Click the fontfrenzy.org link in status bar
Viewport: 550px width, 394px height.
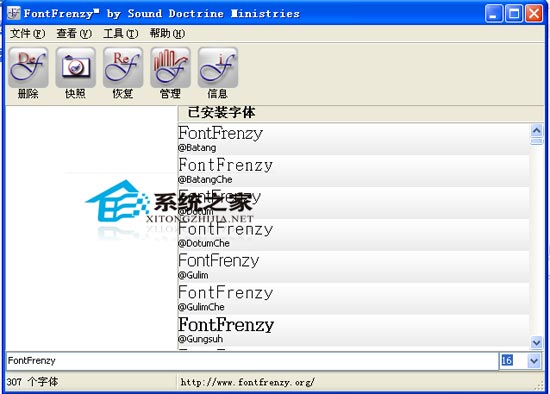(248, 382)
